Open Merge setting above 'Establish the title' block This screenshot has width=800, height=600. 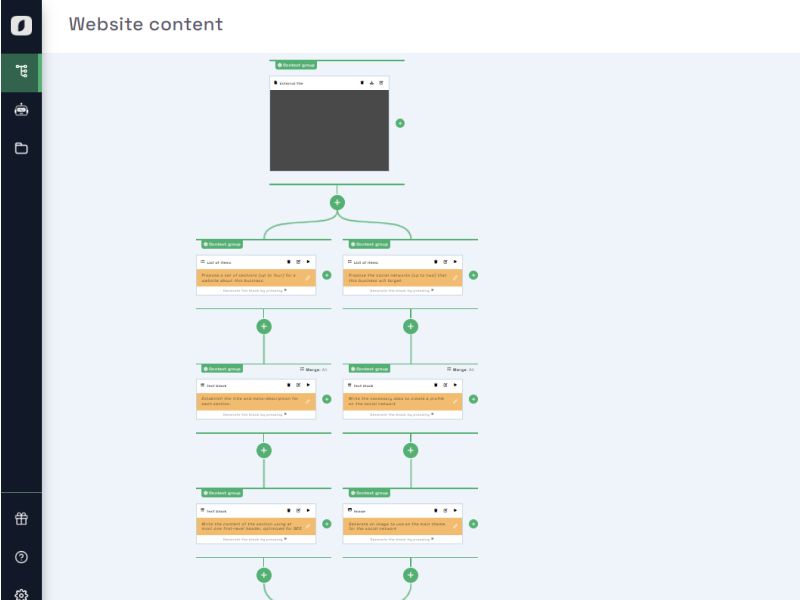point(308,369)
